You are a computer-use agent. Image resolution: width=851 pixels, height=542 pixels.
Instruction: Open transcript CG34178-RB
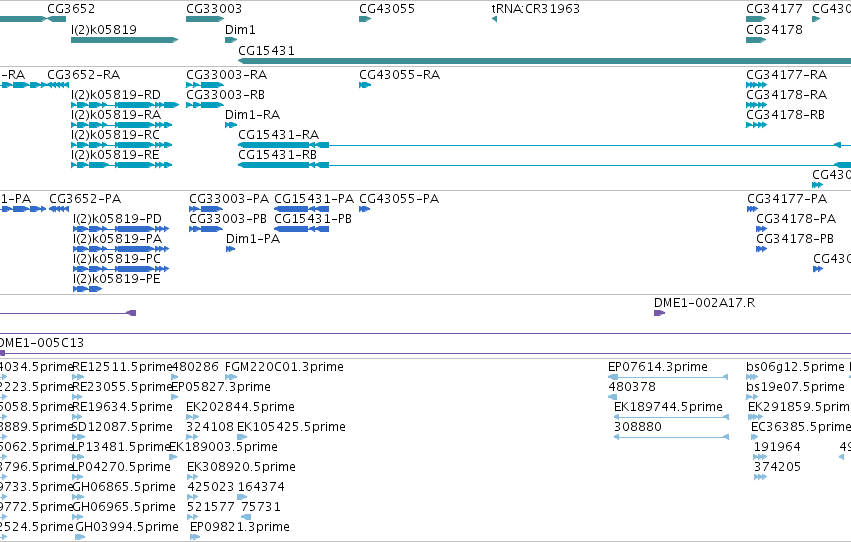pos(785,115)
